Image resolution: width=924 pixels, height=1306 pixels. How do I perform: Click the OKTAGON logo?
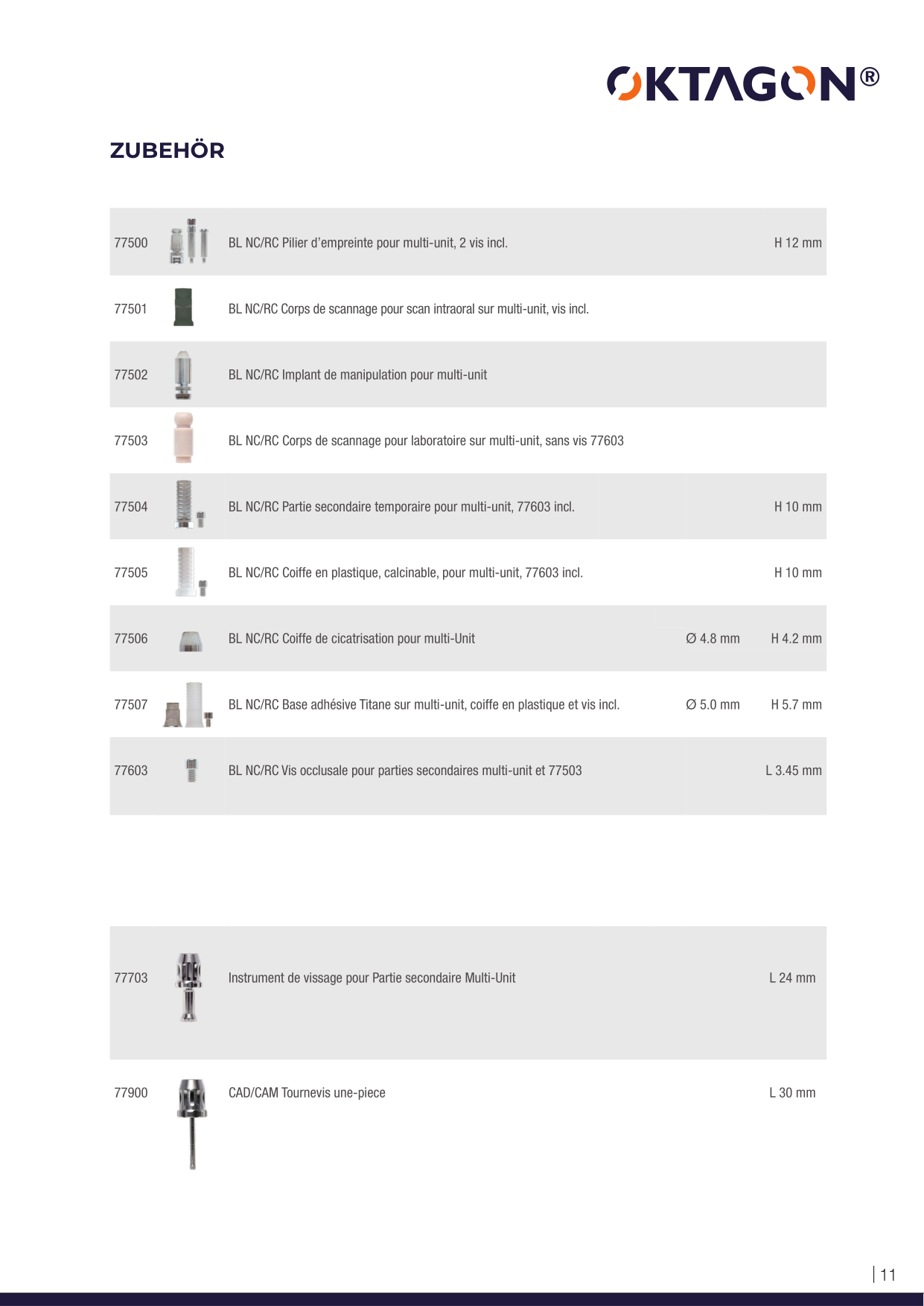742,83
